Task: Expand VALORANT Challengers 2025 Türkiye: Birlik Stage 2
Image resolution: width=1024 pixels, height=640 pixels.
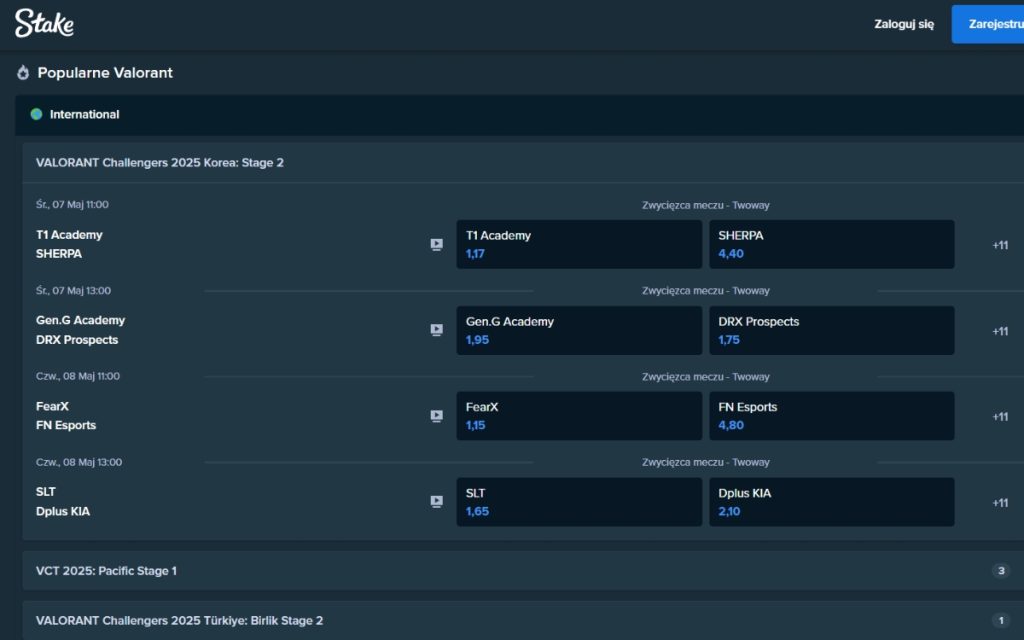Action: pos(179,620)
